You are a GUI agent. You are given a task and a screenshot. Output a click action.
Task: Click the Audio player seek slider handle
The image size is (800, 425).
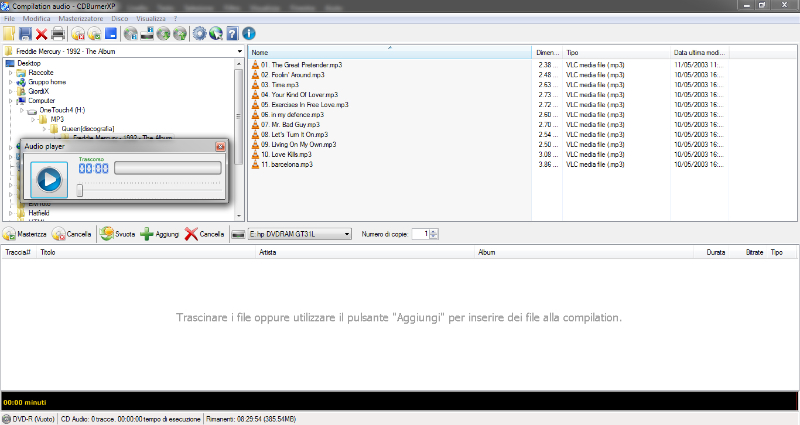tap(80, 190)
